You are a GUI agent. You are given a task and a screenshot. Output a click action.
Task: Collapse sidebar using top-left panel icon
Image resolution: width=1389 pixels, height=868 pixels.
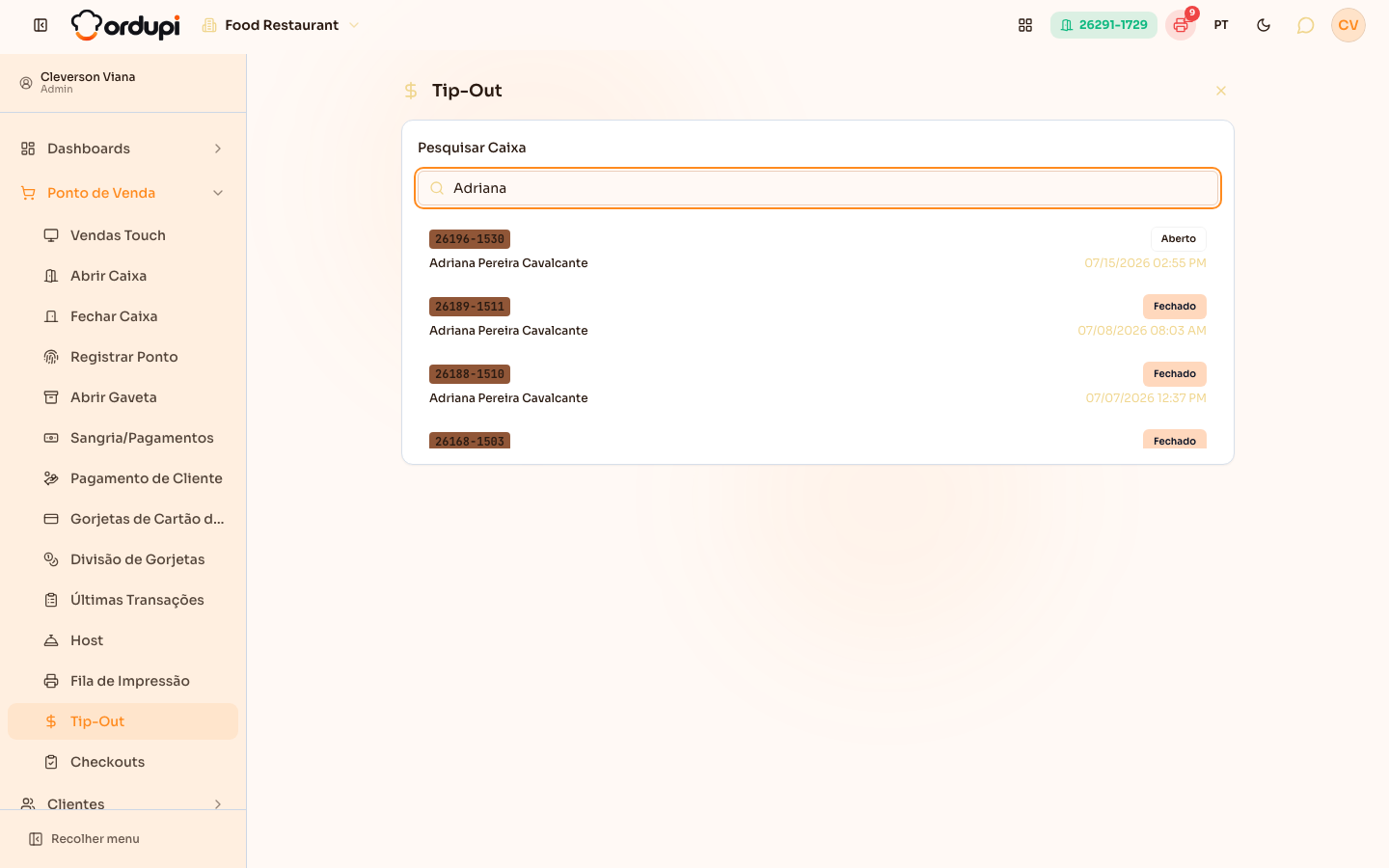[41, 25]
